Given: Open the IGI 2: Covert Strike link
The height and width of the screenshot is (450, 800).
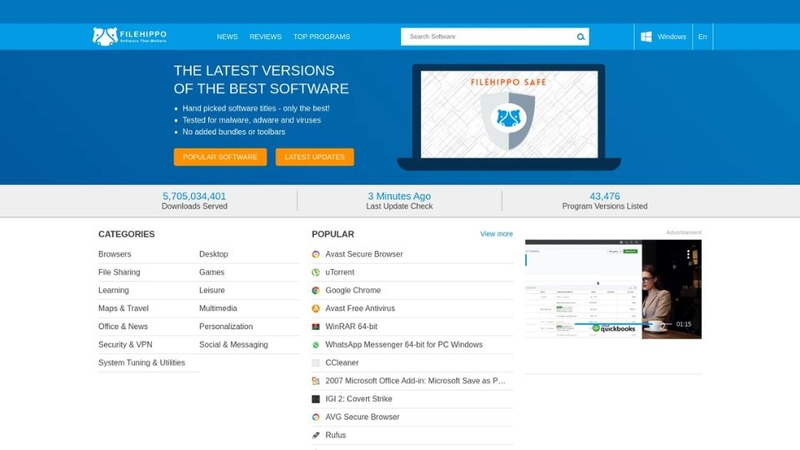Looking at the screenshot, I should pos(359,399).
